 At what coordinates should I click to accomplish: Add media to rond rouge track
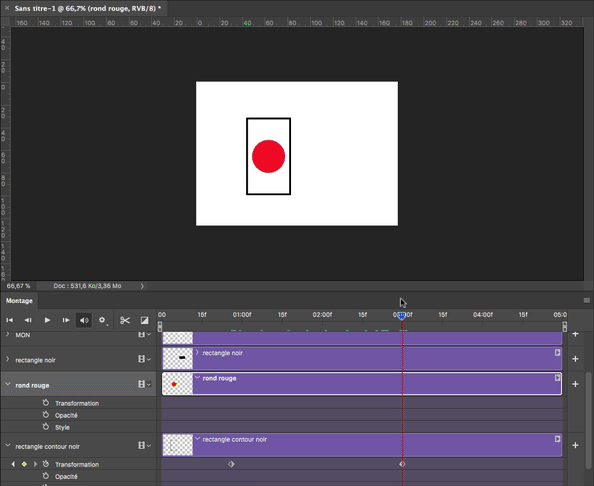coord(575,384)
